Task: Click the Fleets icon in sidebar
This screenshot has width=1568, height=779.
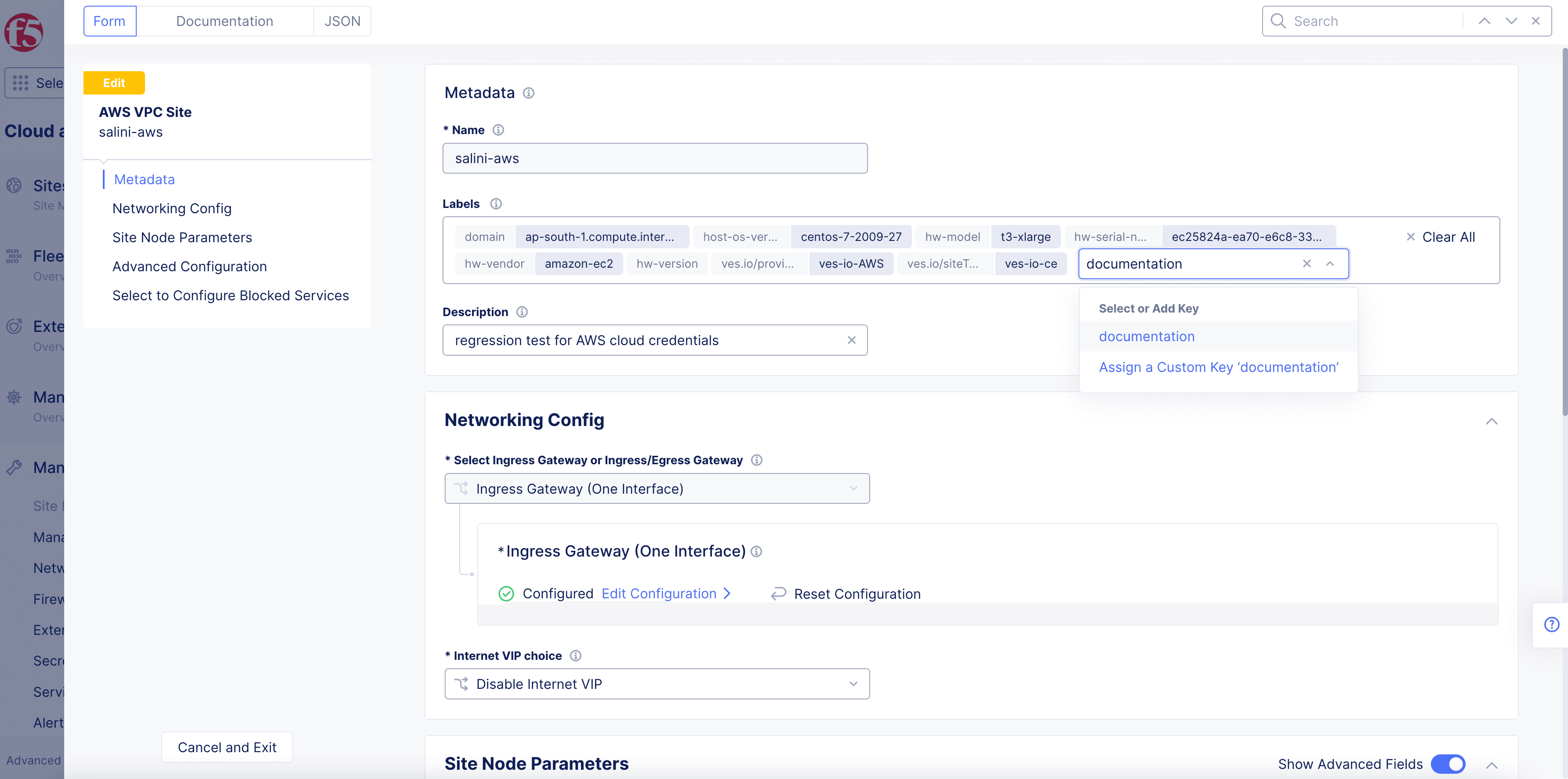Action: [14, 256]
